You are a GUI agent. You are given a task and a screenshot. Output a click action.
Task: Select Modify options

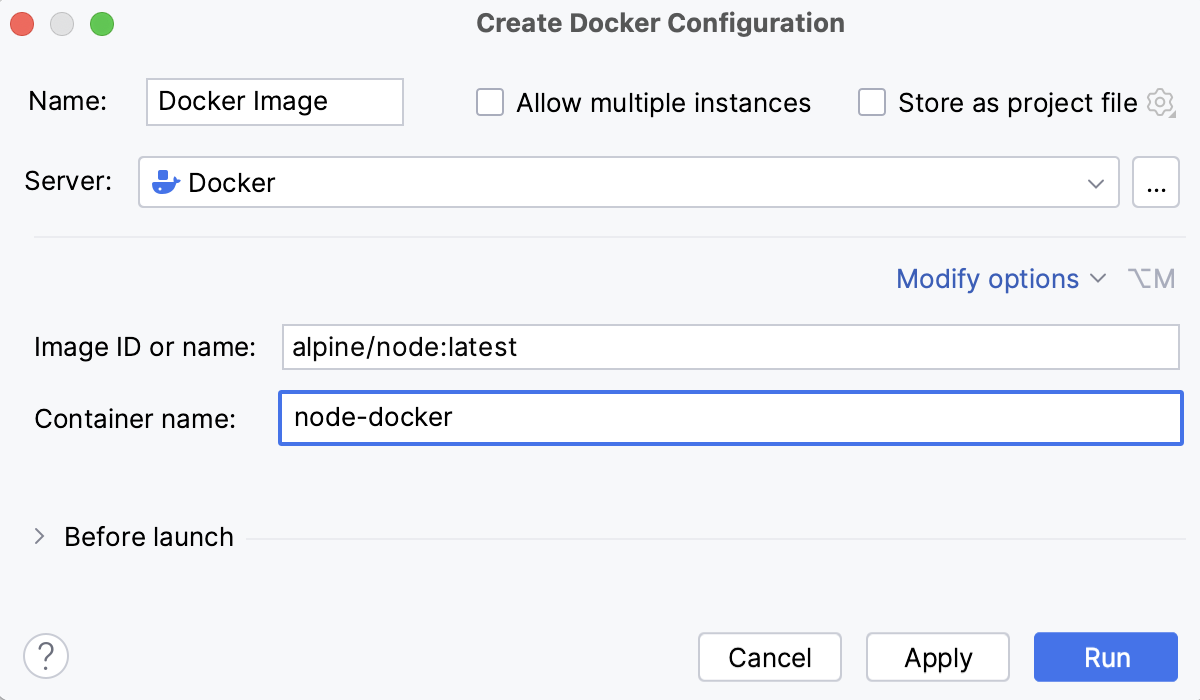tap(988, 279)
